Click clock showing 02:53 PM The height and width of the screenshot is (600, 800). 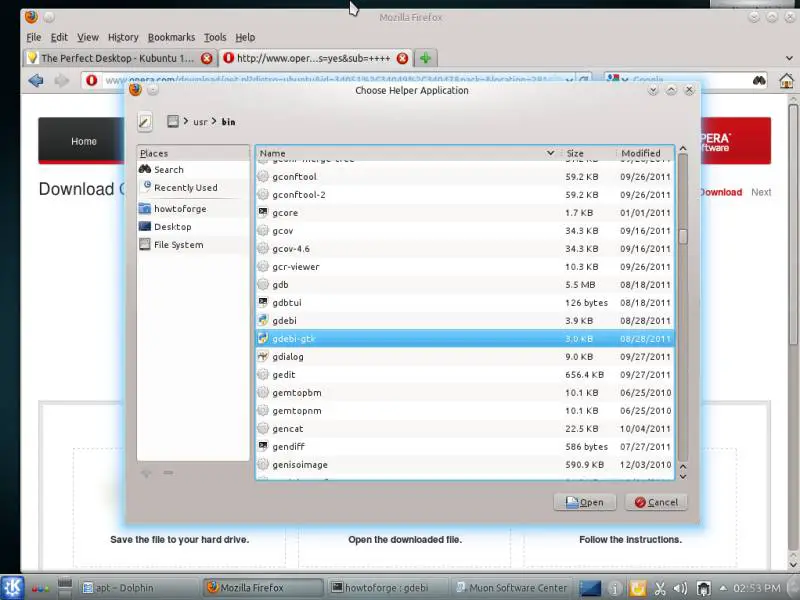point(757,588)
